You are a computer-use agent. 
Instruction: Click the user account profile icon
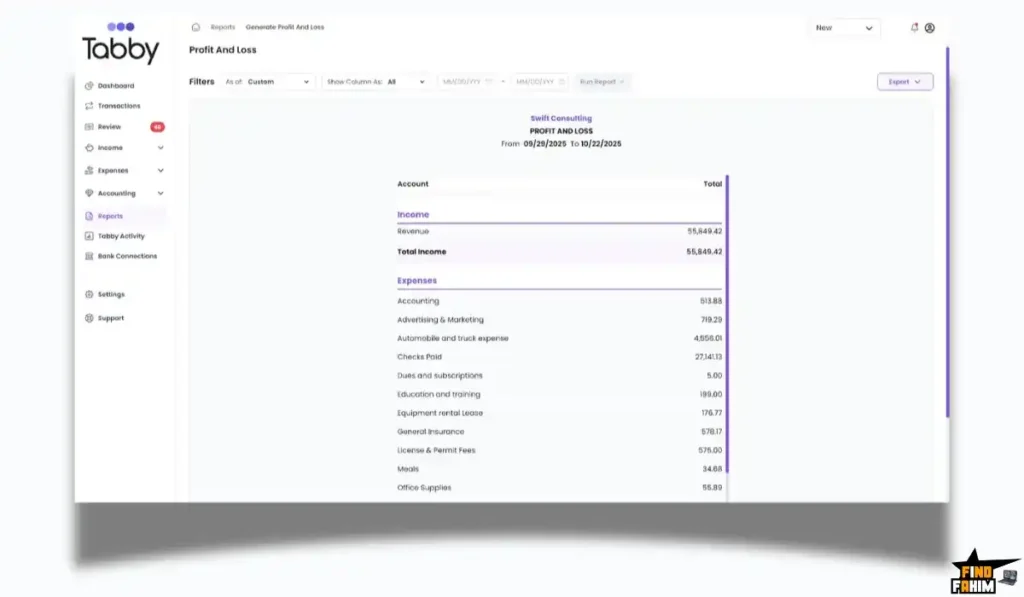pos(931,28)
